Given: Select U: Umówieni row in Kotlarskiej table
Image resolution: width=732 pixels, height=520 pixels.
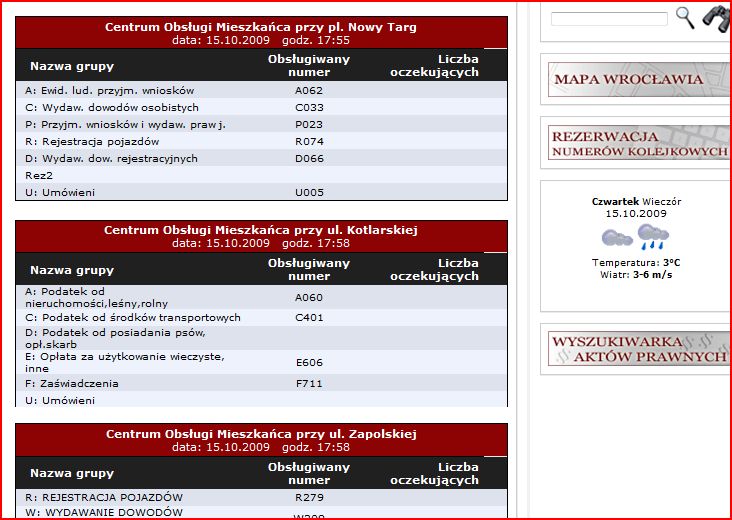Looking at the screenshot, I should [x=261, y=400].
